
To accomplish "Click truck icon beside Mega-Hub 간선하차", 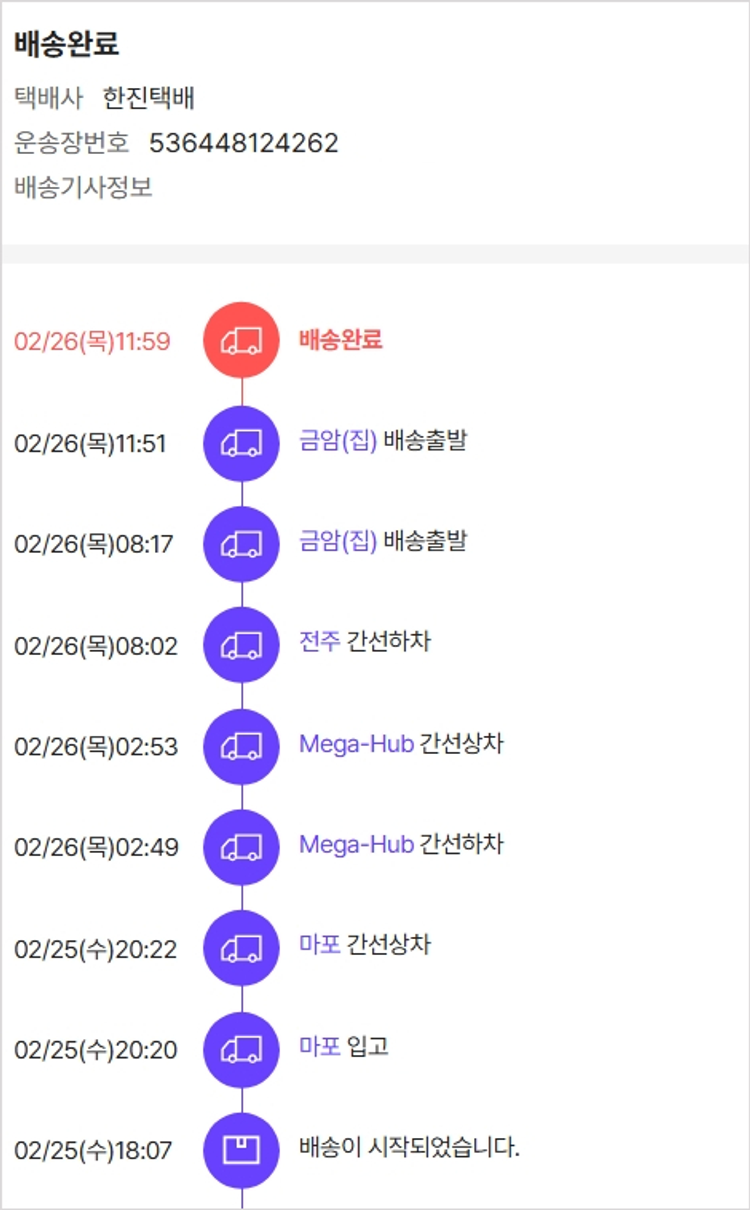I will 241,847.
